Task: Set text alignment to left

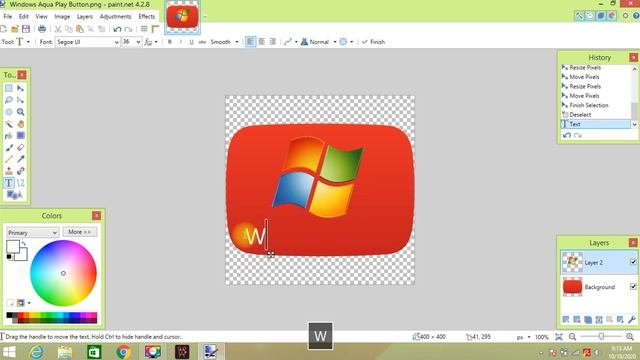Action: (250, 42)
